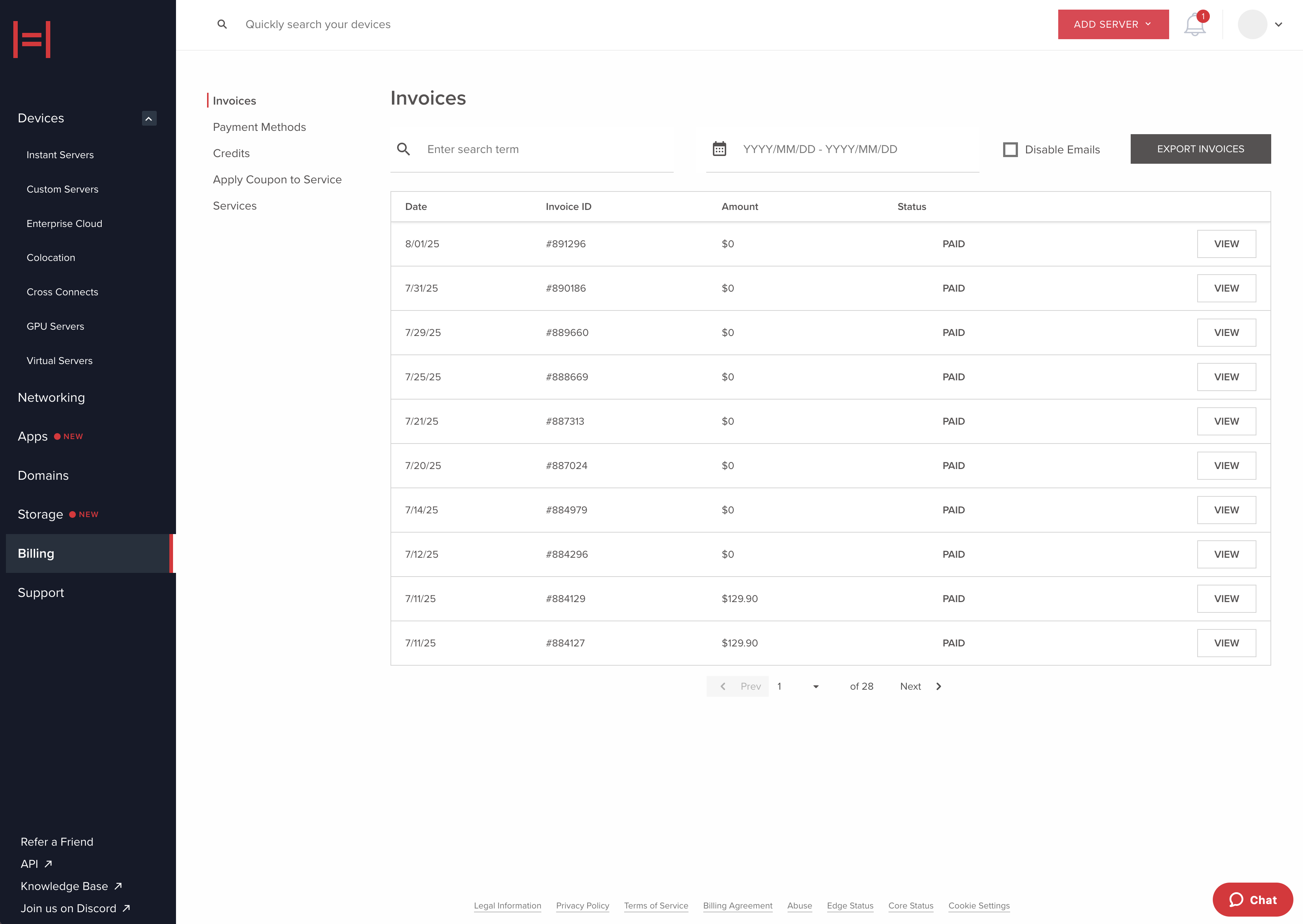
Task: View invoice #888669
Action: click(1226, 377)
